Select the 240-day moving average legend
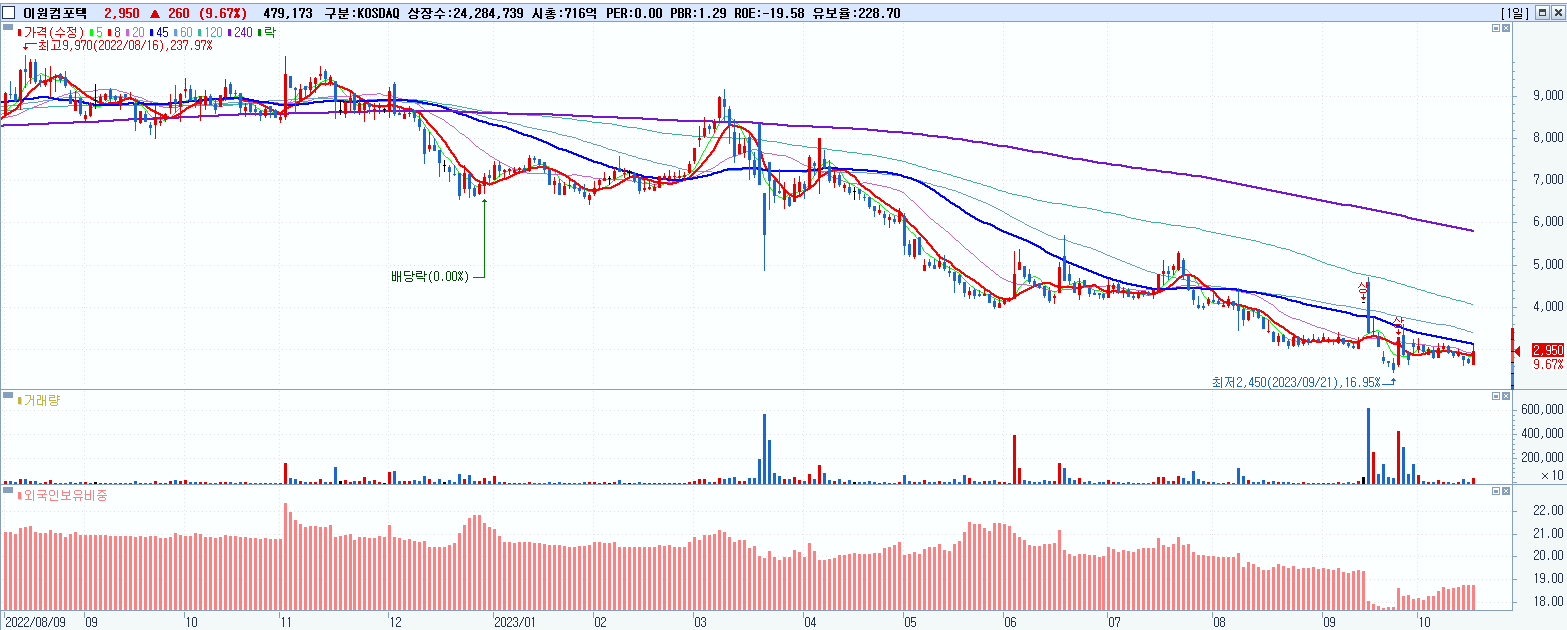 coord(242,33)
